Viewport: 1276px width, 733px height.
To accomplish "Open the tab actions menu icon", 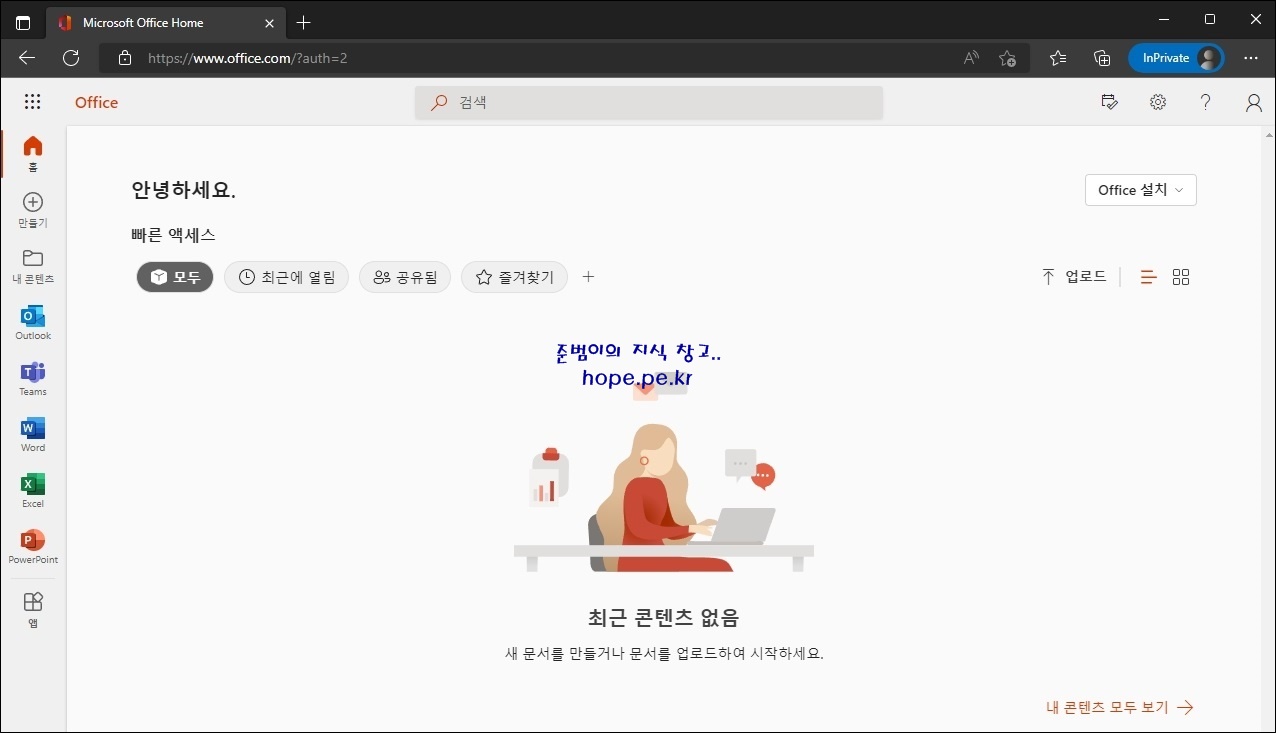I will tap(23, 22).
